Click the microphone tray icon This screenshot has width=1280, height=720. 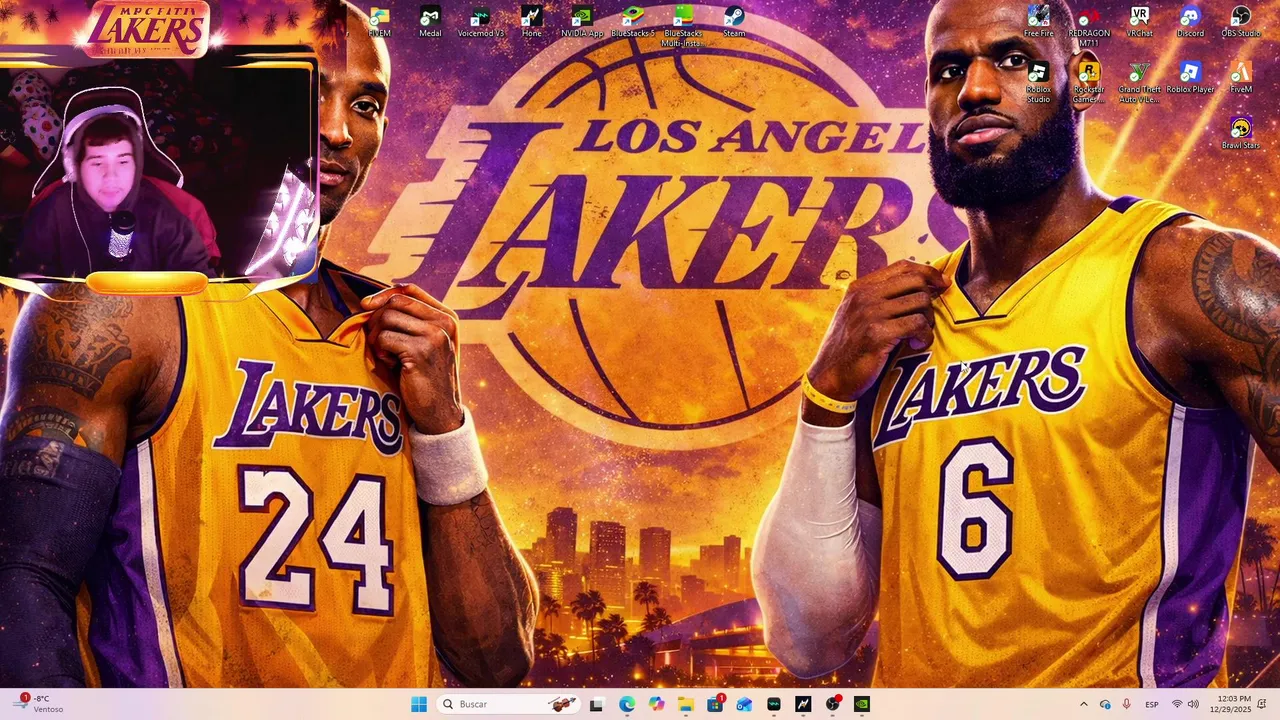[1127, 704]
